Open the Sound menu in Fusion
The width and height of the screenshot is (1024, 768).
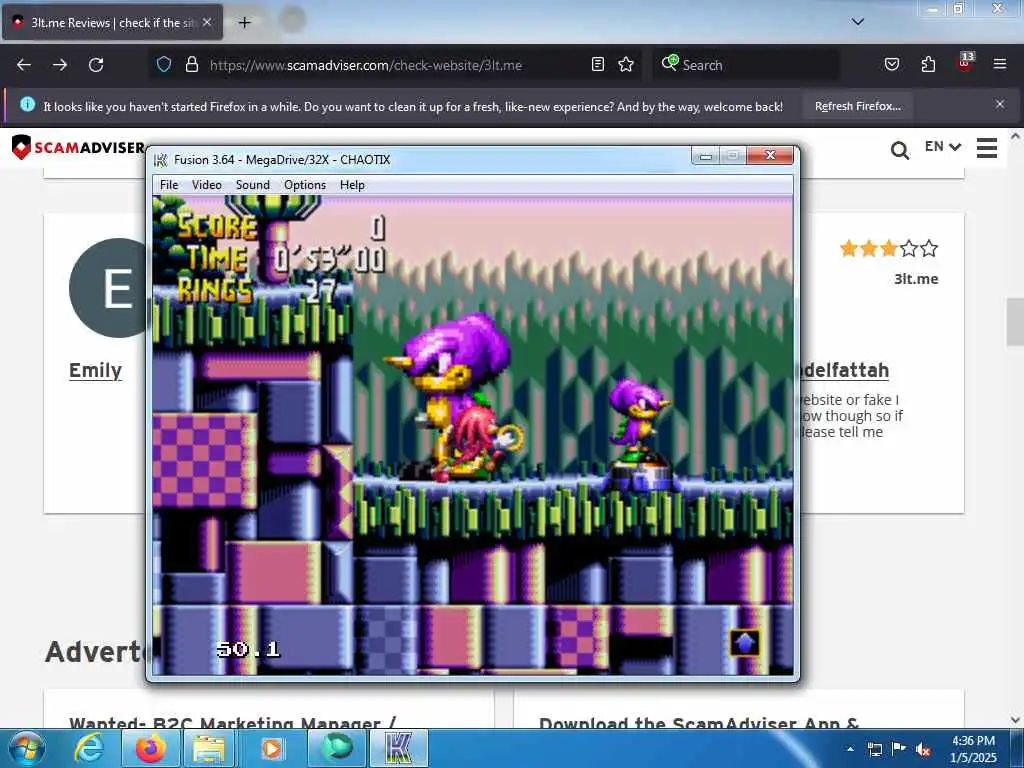tap(253, 185)
